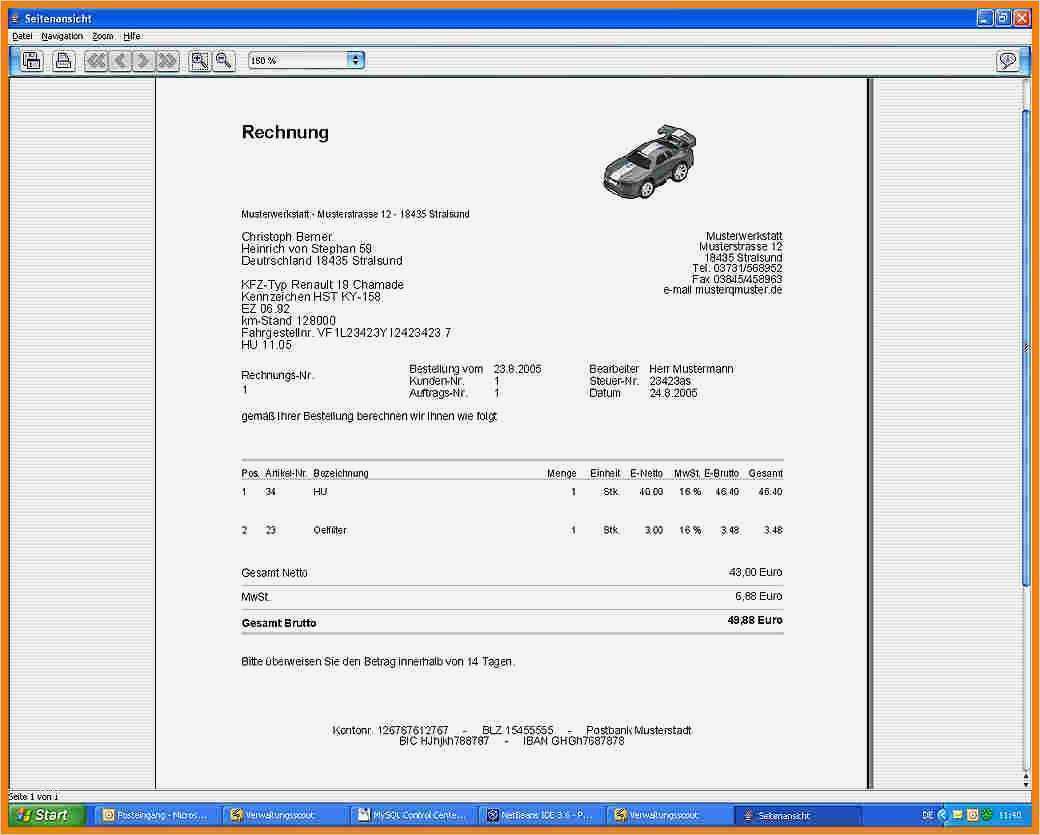Click the 'Kennzeichen HST KY-158' line
Screen dimensions: 1040x835
pyautogui.click(x=311, y=296)
